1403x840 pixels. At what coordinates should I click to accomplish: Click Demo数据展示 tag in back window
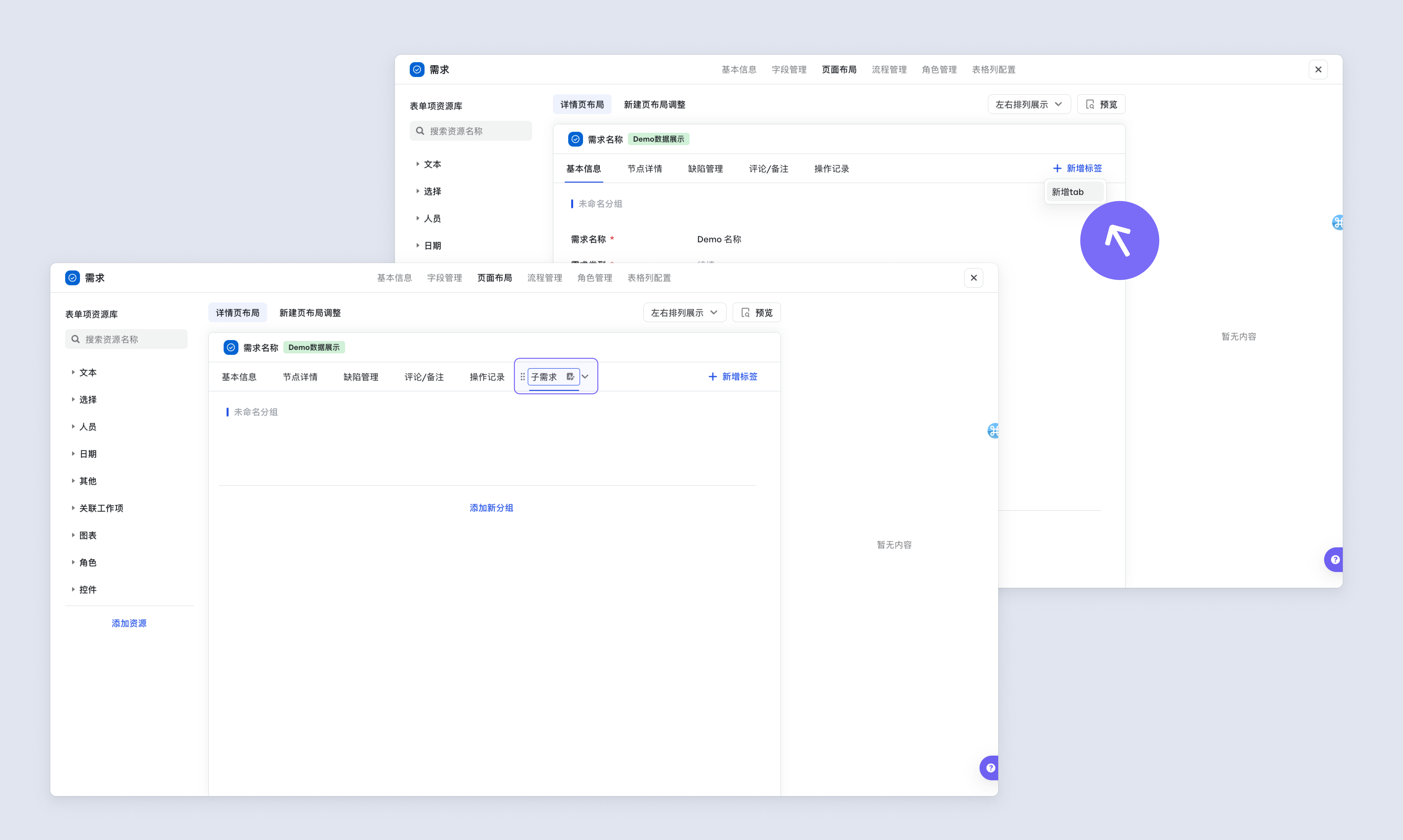(659, 139)
